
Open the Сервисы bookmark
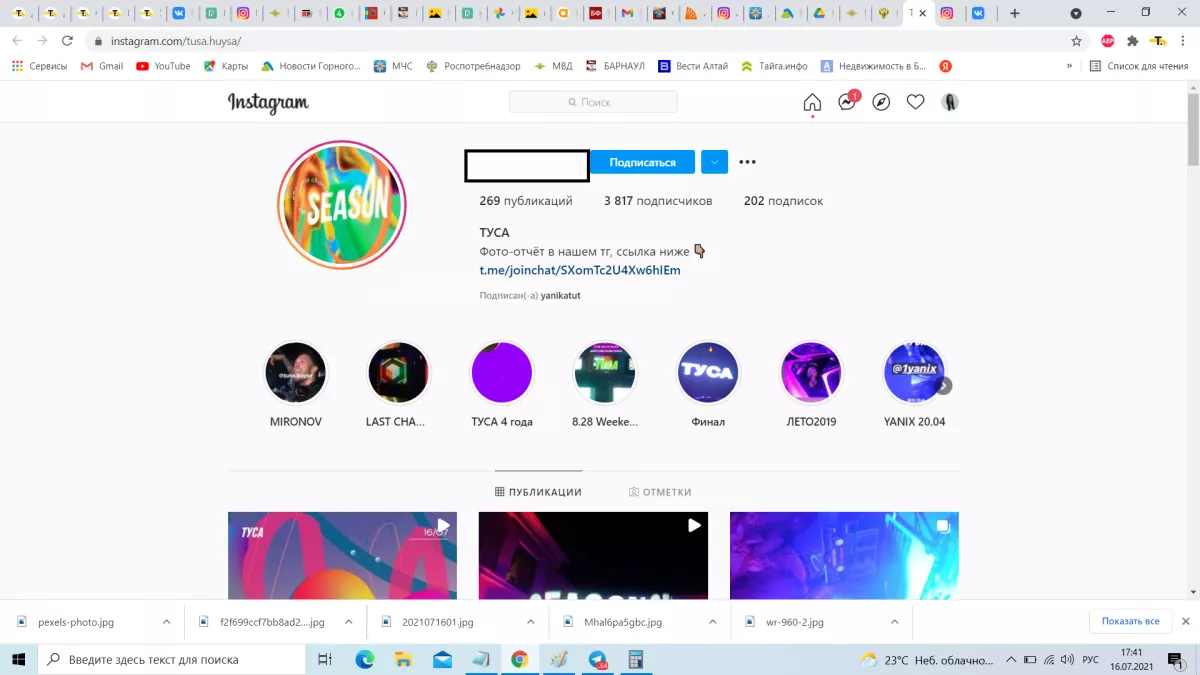pos(39,66)
